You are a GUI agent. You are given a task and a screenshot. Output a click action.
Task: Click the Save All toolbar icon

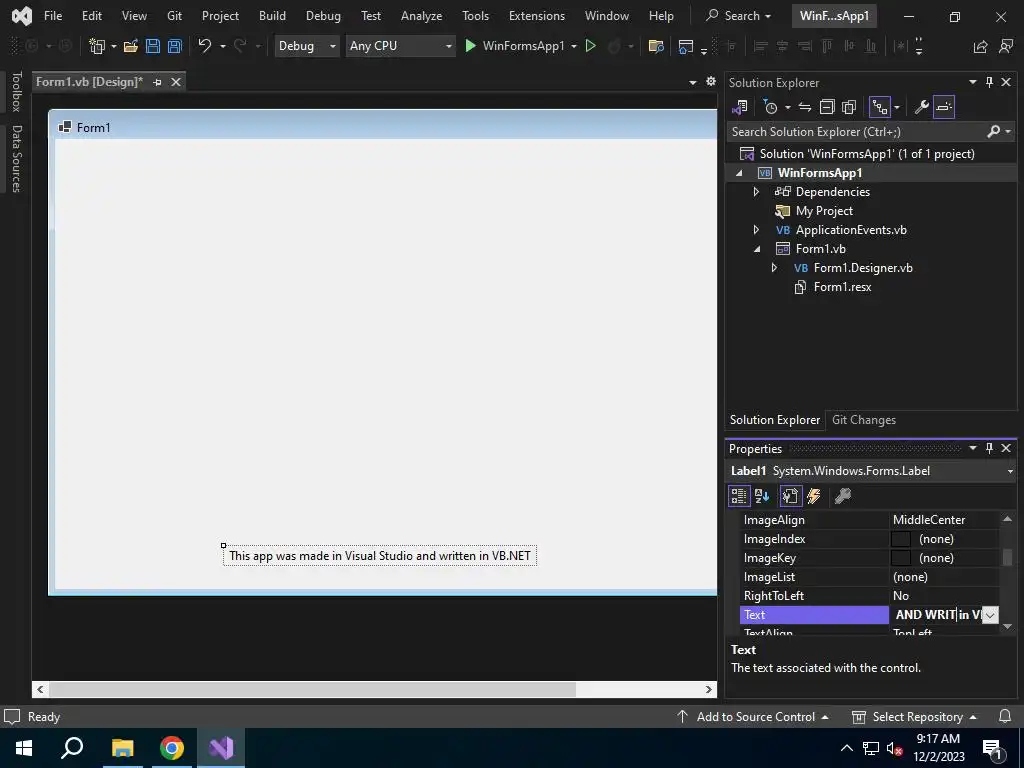[174, 46]
